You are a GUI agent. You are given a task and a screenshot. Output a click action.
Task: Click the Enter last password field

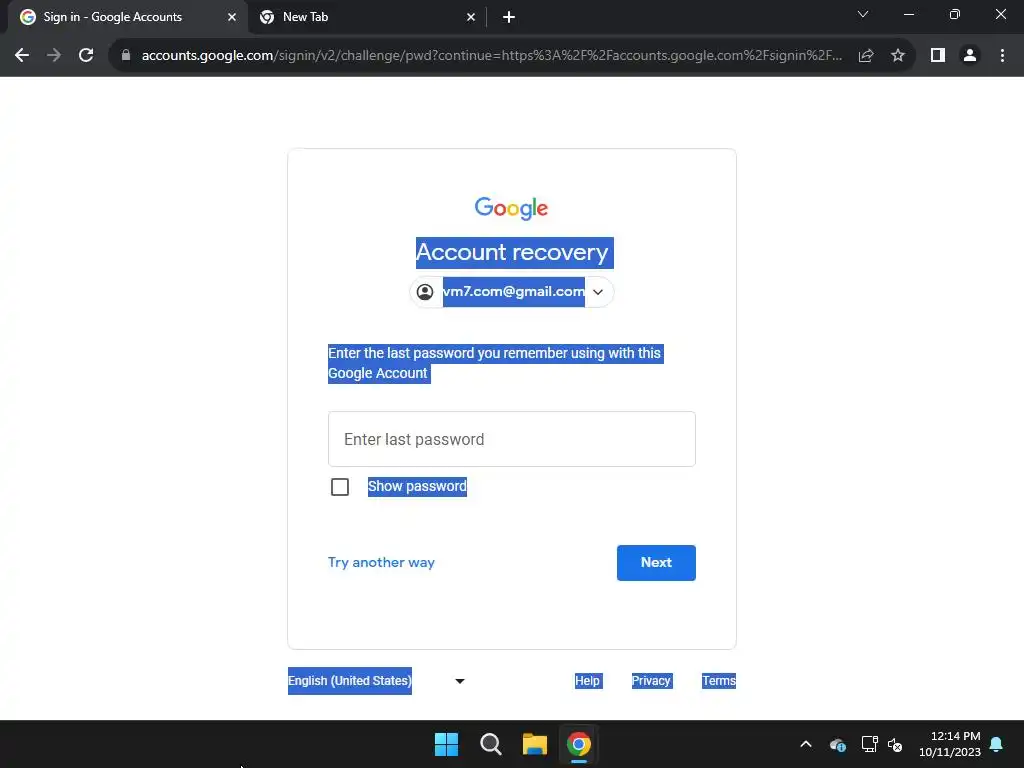click(x=511, y=439)
